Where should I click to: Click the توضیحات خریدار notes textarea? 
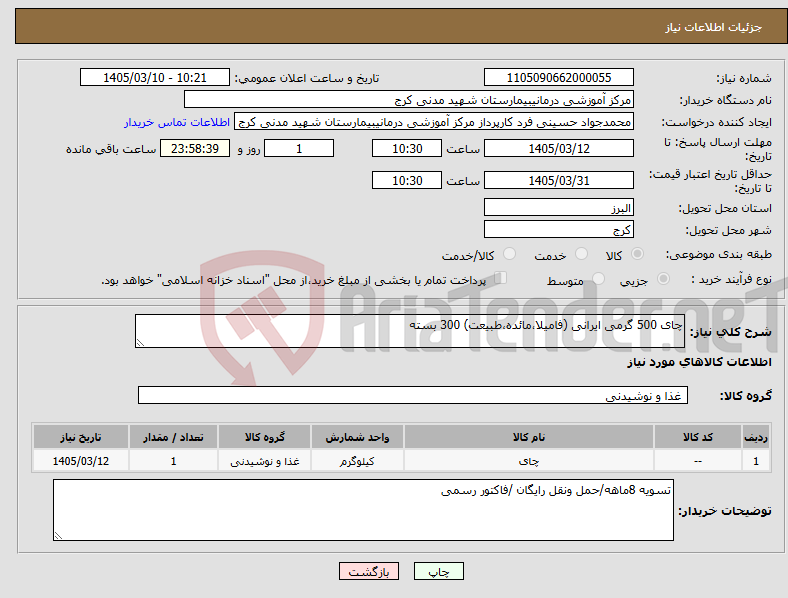[363, 510]
